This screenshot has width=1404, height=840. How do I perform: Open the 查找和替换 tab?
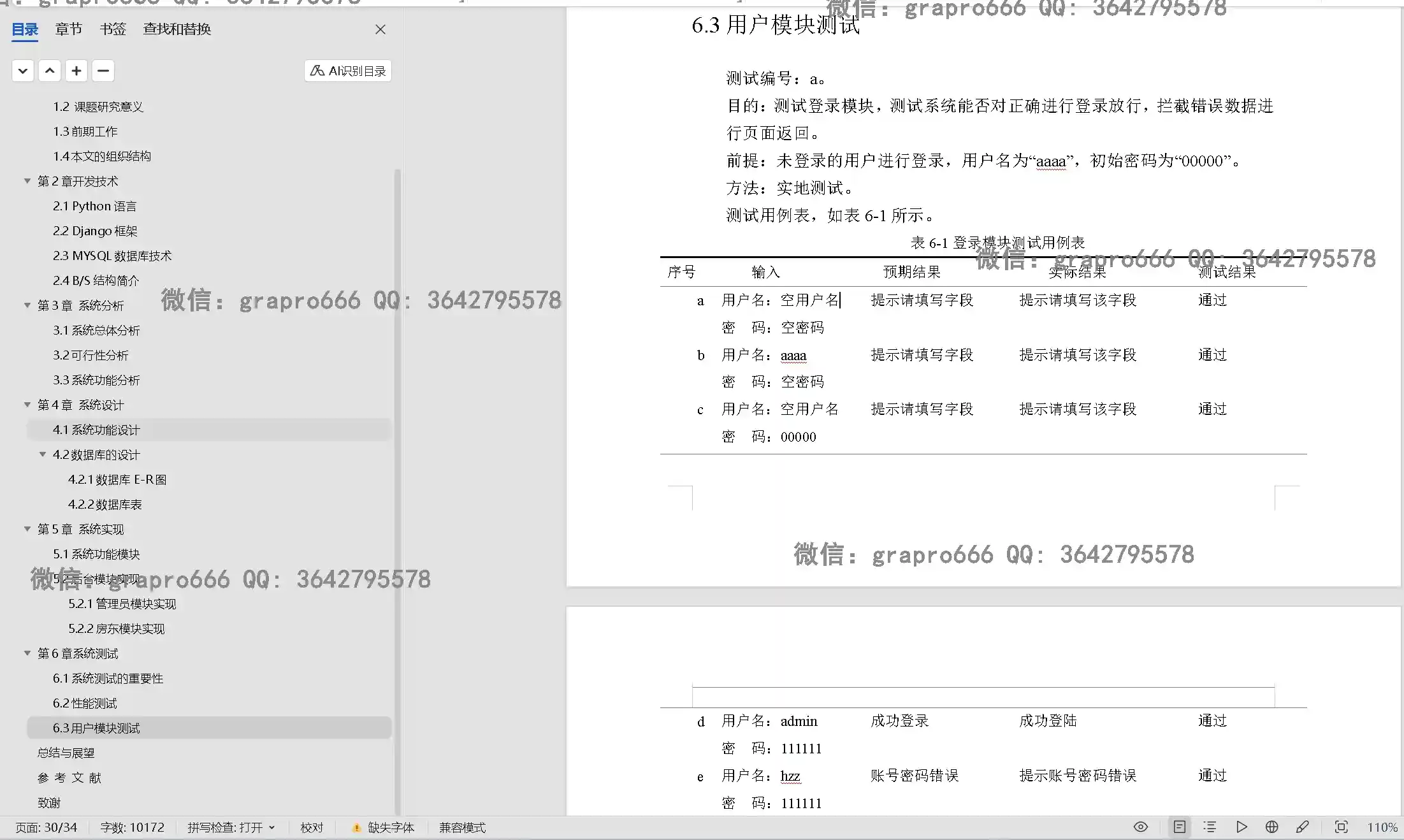[x=177, y=29]
